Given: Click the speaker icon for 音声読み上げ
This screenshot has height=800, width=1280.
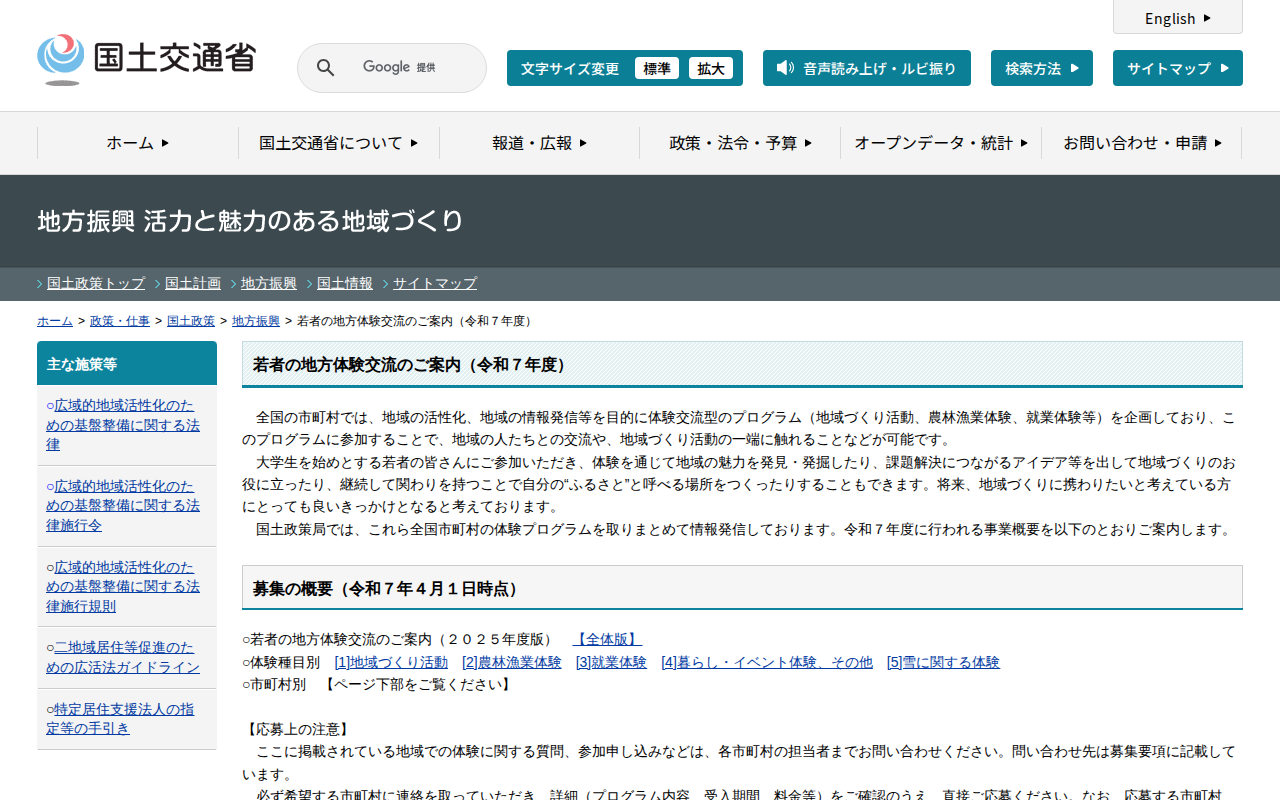Looking at the screenshot, I should [x=785, y=68].
